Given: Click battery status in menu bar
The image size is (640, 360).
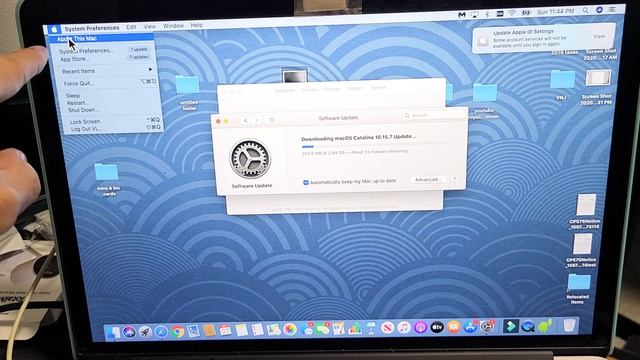Looking at the screenshot, I should tap(526, 13).
